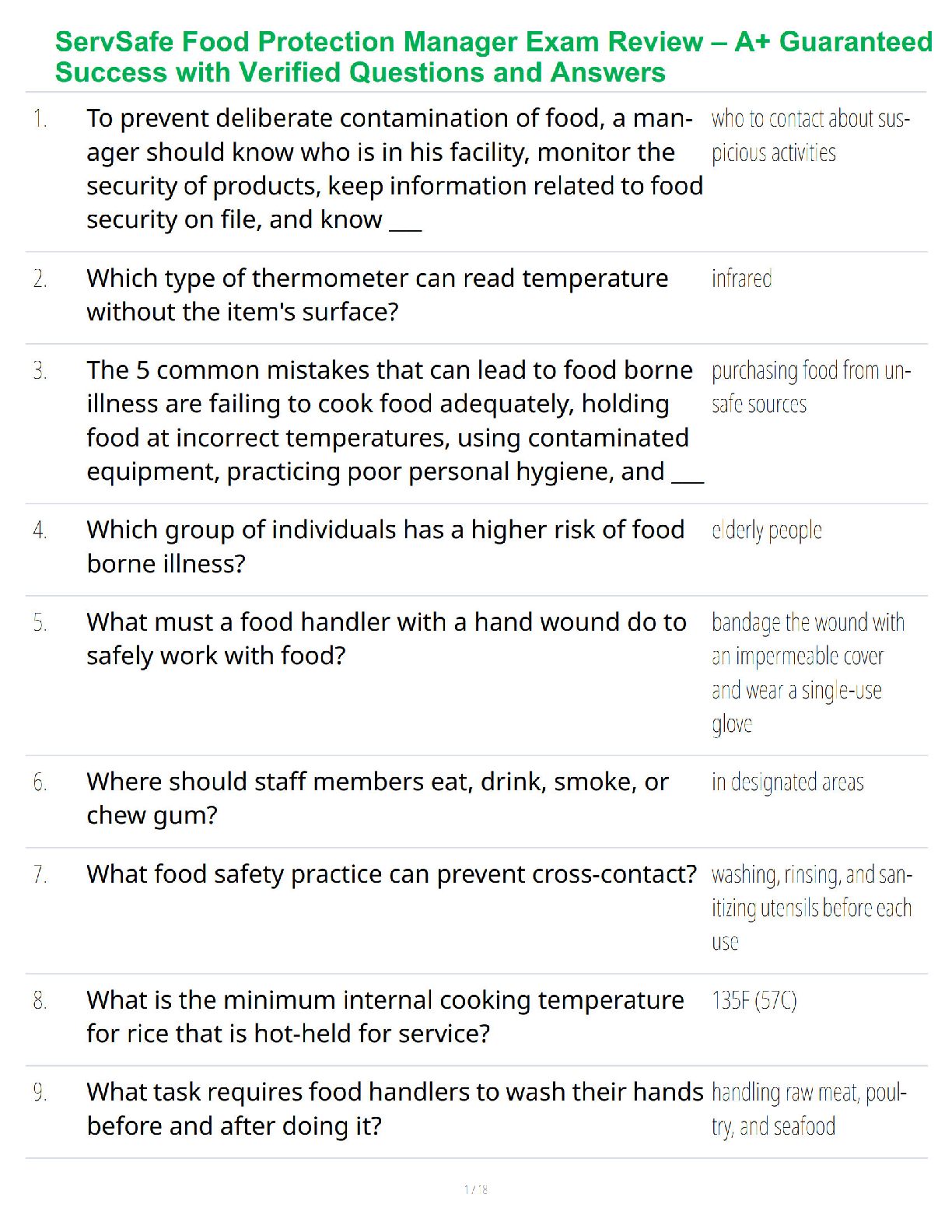
Task: Select the washing, rinsing, sanitizing utensils answer
Action: click(x=810, y=908)
